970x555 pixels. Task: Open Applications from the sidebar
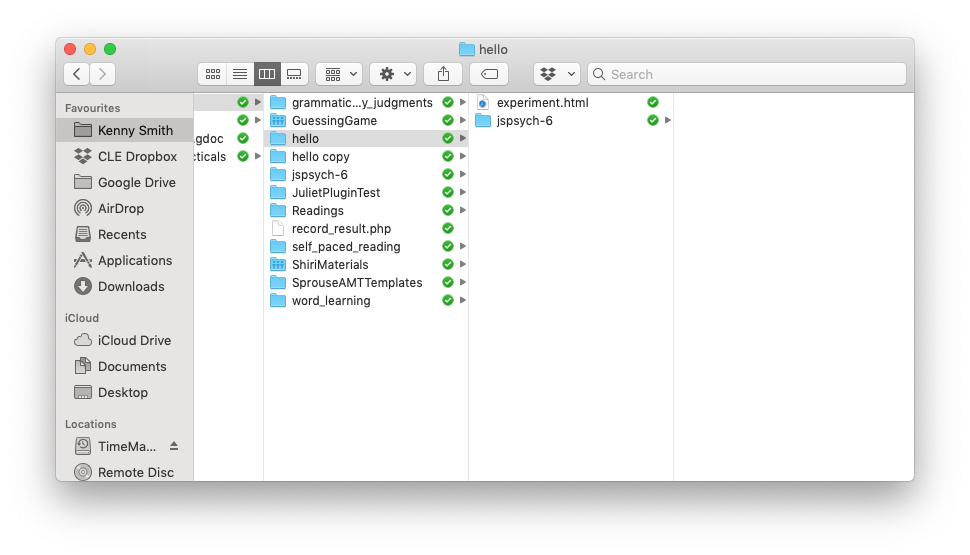point(134,260)
